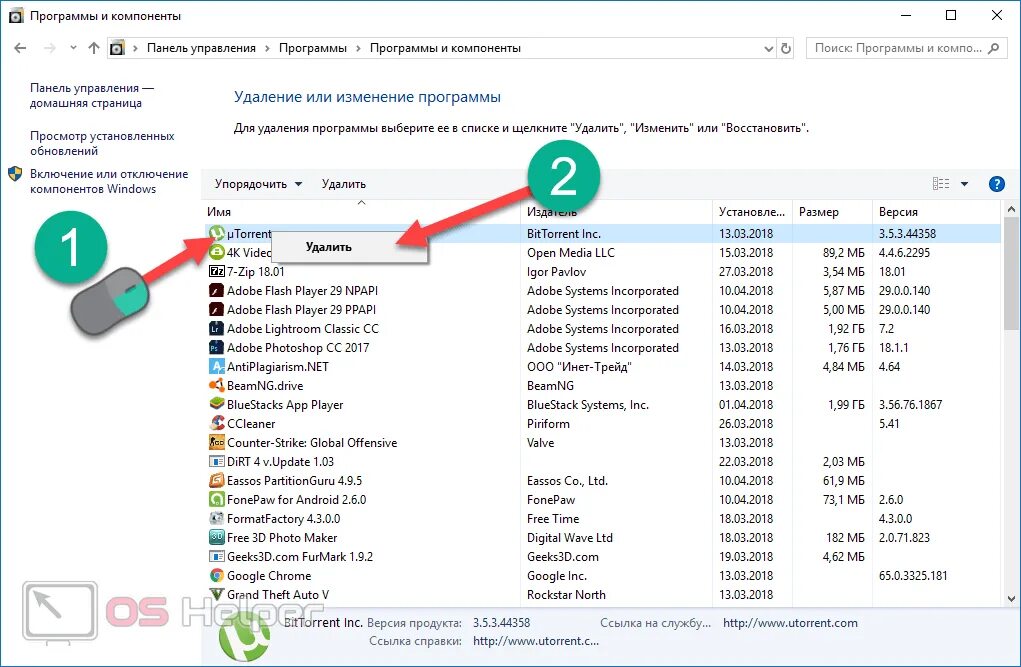Click Программы и компоненты window title icon
This screenshot has width=1021, height=667.
coord(16,16)
